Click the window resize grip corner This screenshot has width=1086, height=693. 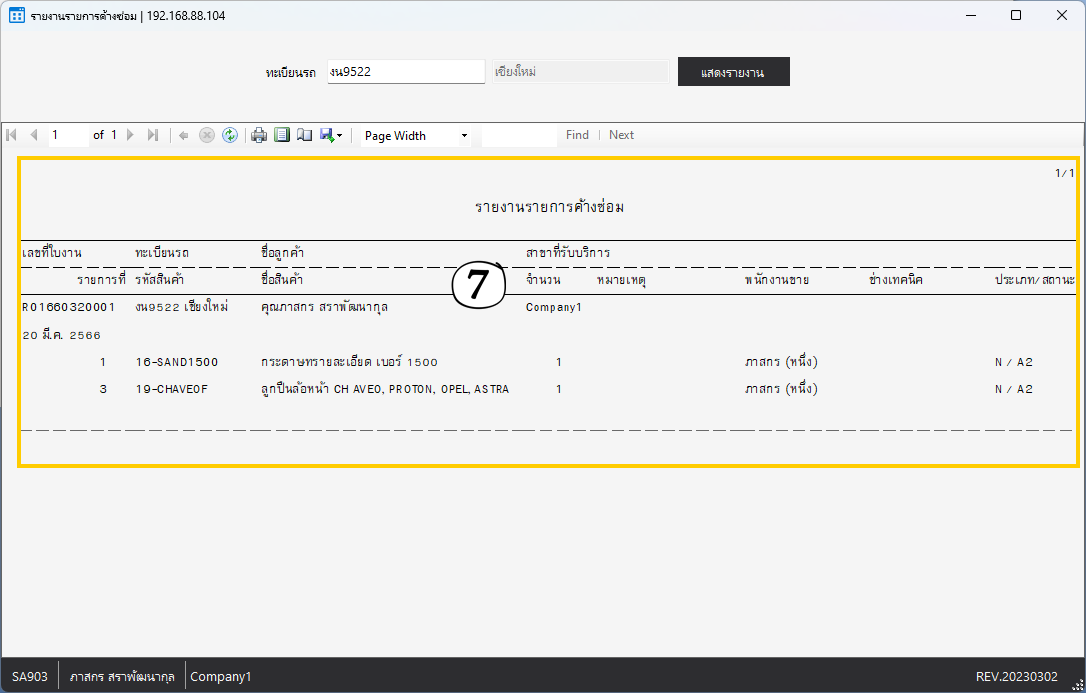point(1076,683)
